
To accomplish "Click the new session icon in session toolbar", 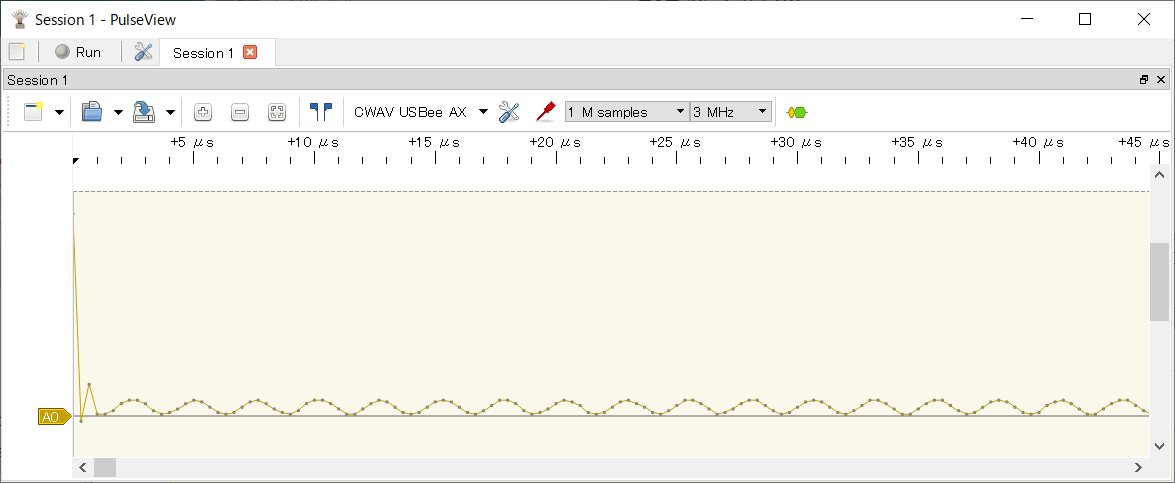I will pyautogui.click(x=33, y=112).
